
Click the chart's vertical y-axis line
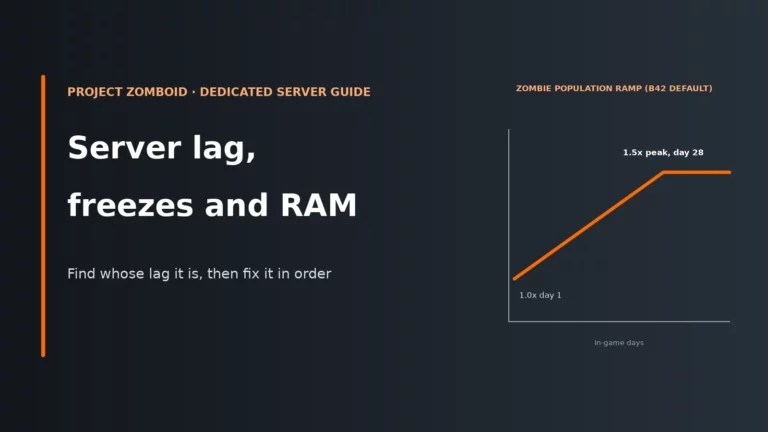pos(509,225)
